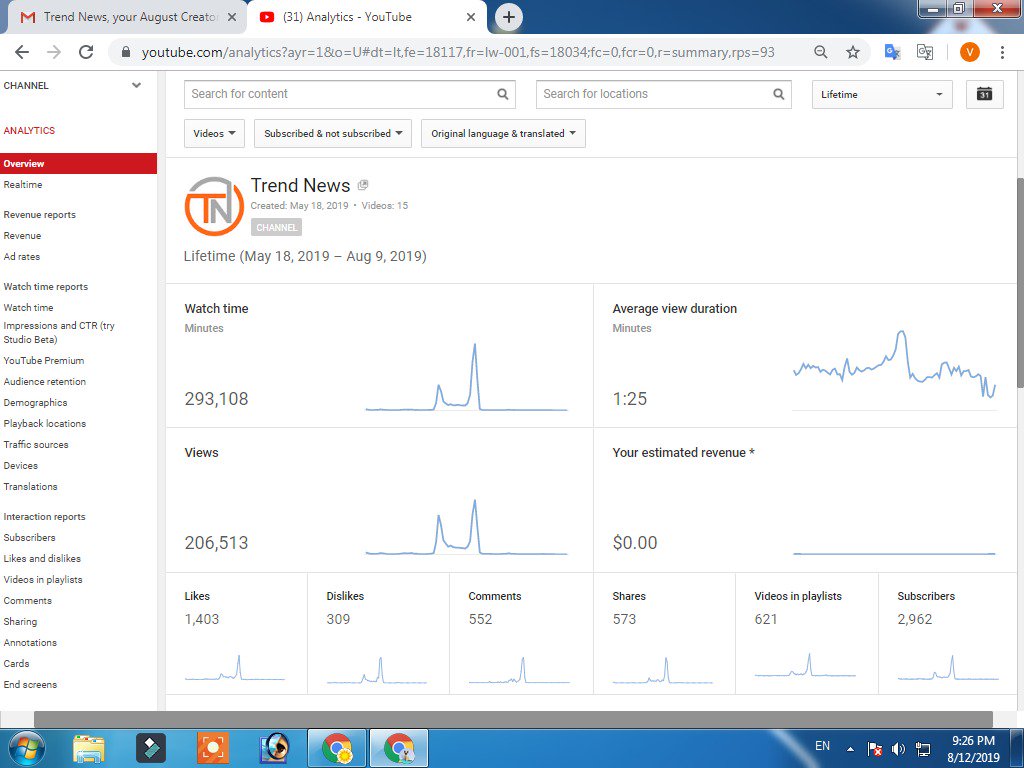Close the YouTube Analytics tab

[471, 18]
